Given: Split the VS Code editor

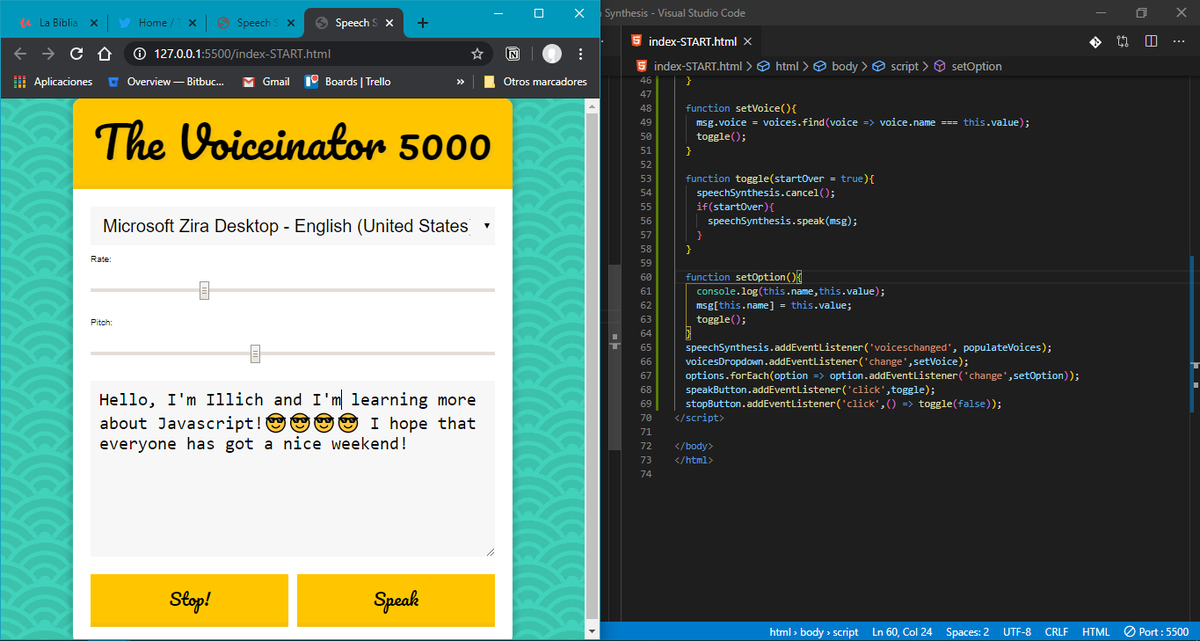Looking at the screenshot, I should (1151, 41).
